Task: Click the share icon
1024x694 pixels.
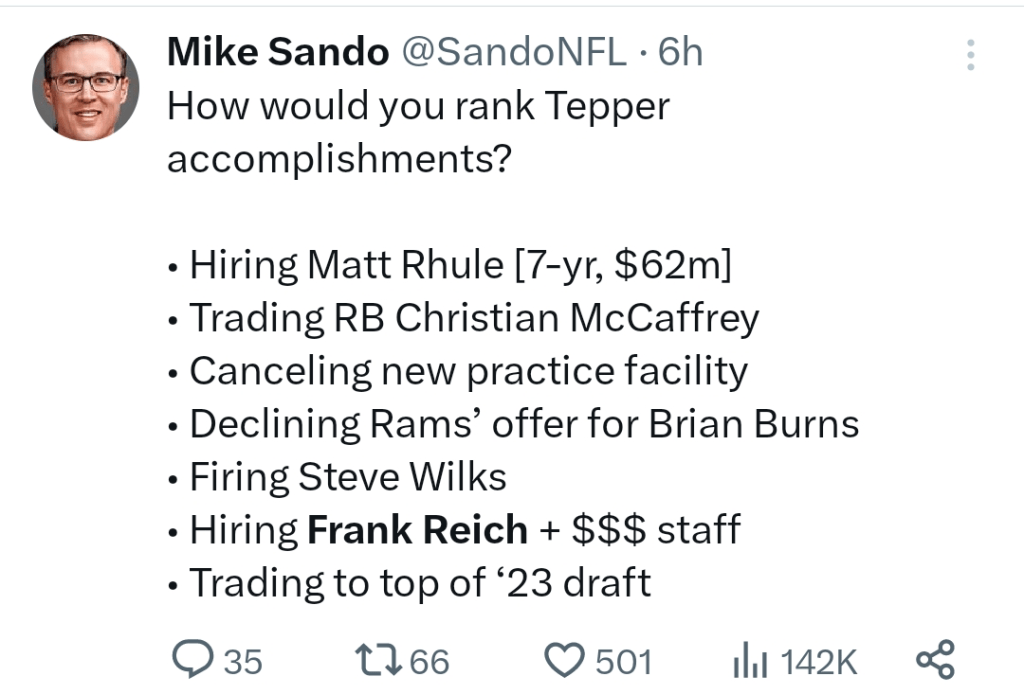Action: point(936,660)
